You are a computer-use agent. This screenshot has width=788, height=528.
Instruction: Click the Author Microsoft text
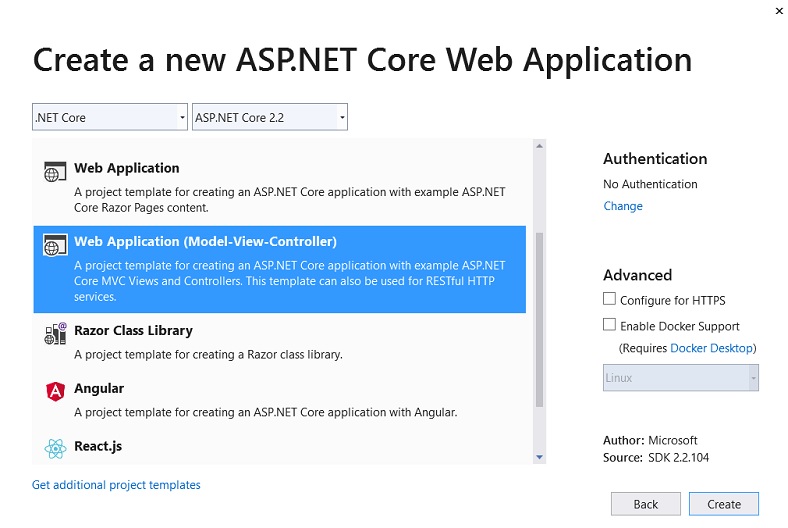(x=650, y=441)
